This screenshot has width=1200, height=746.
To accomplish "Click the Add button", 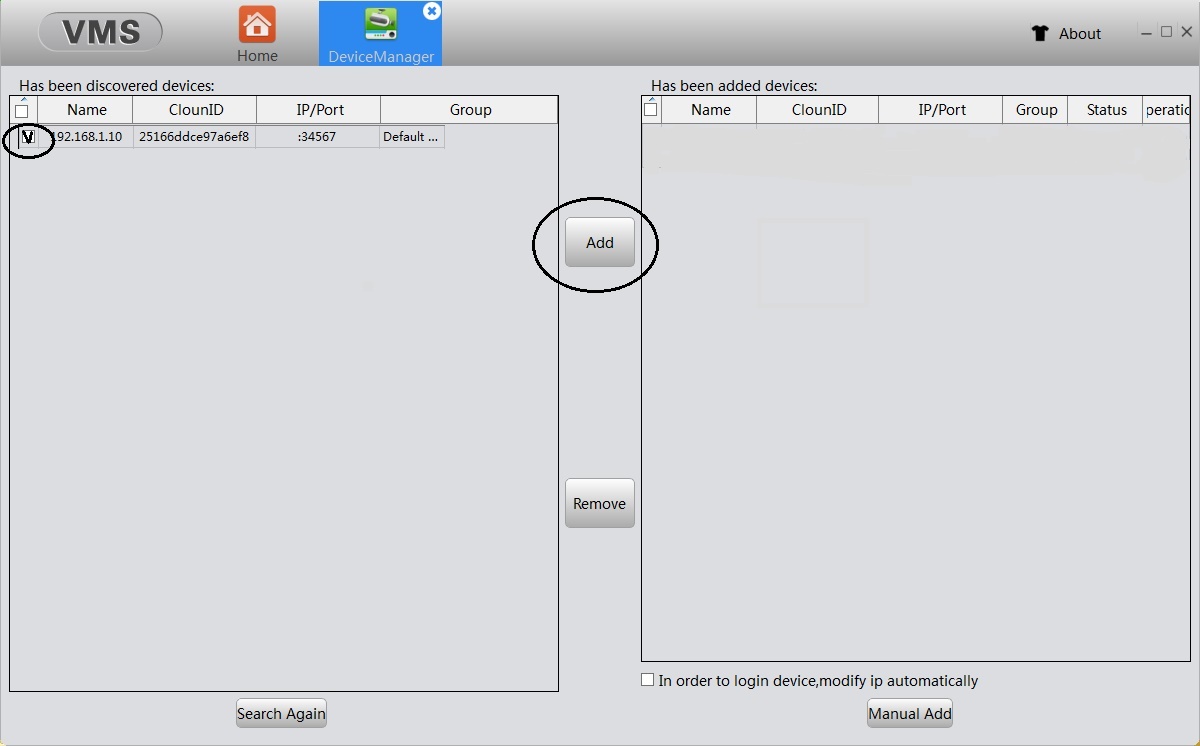I will tap(599, 242).
